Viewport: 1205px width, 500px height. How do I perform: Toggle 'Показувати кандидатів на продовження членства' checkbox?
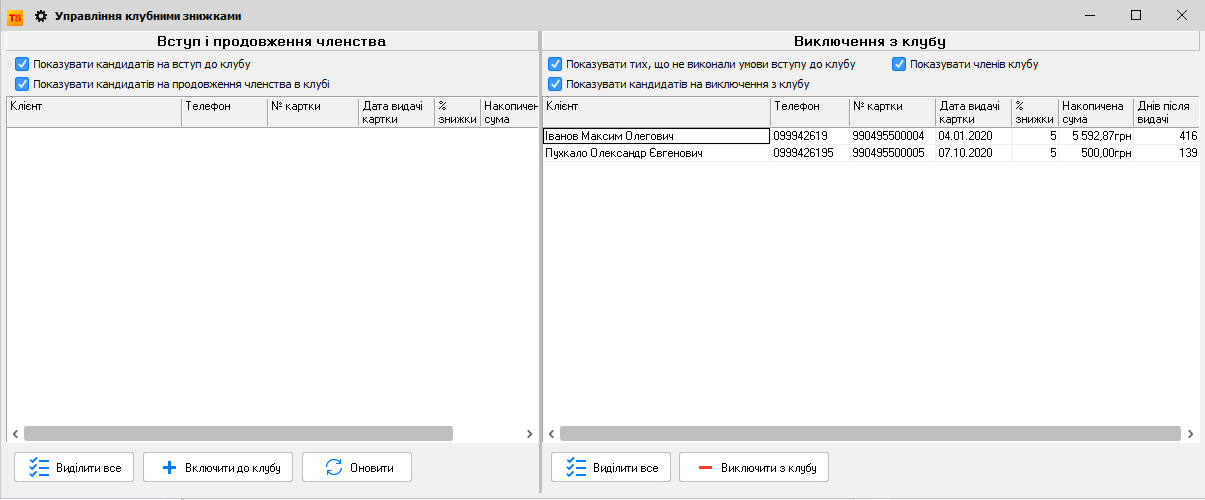[x=22, y=84]
